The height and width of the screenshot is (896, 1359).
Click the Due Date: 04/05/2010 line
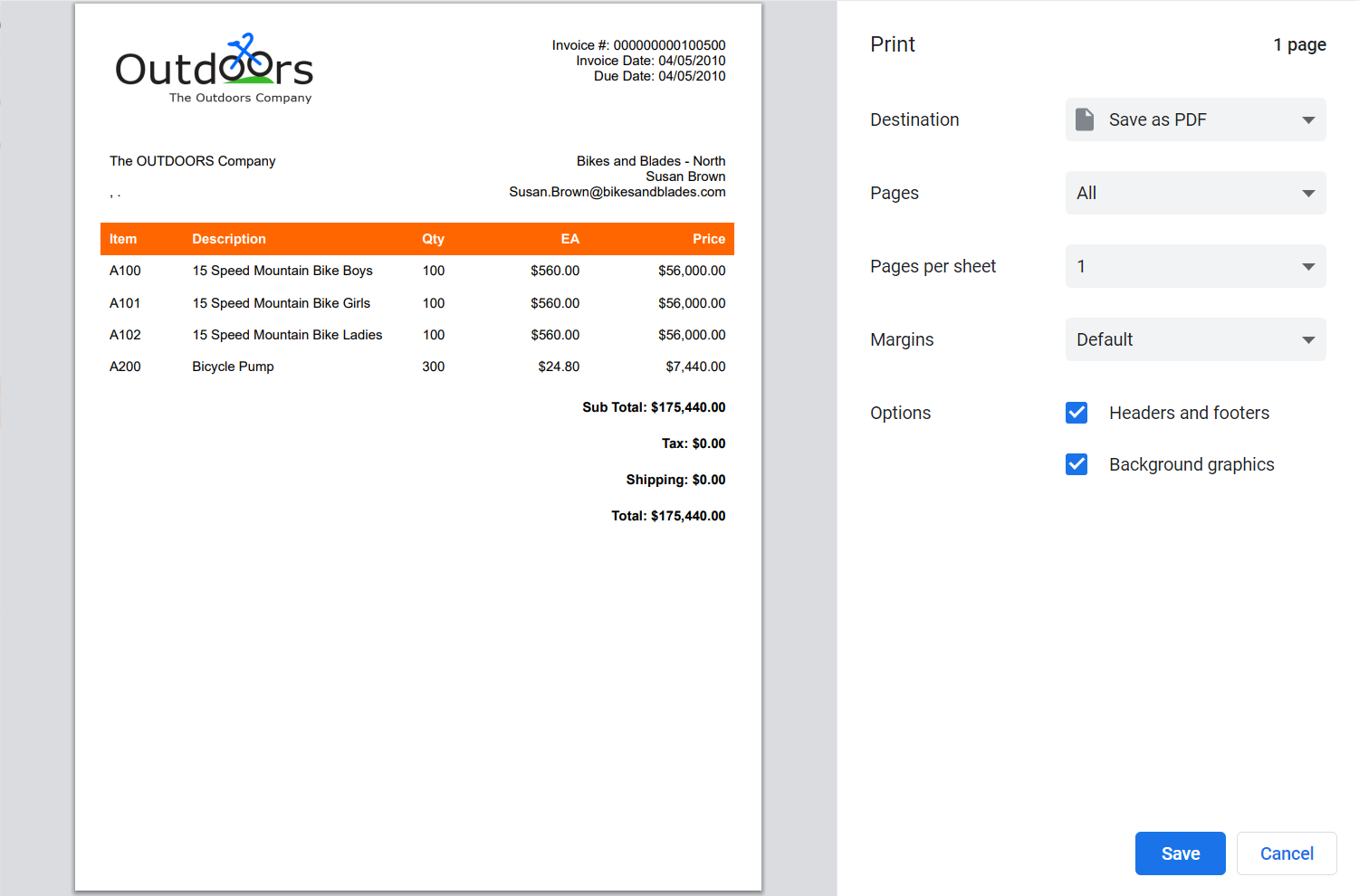tap(659, 76)
